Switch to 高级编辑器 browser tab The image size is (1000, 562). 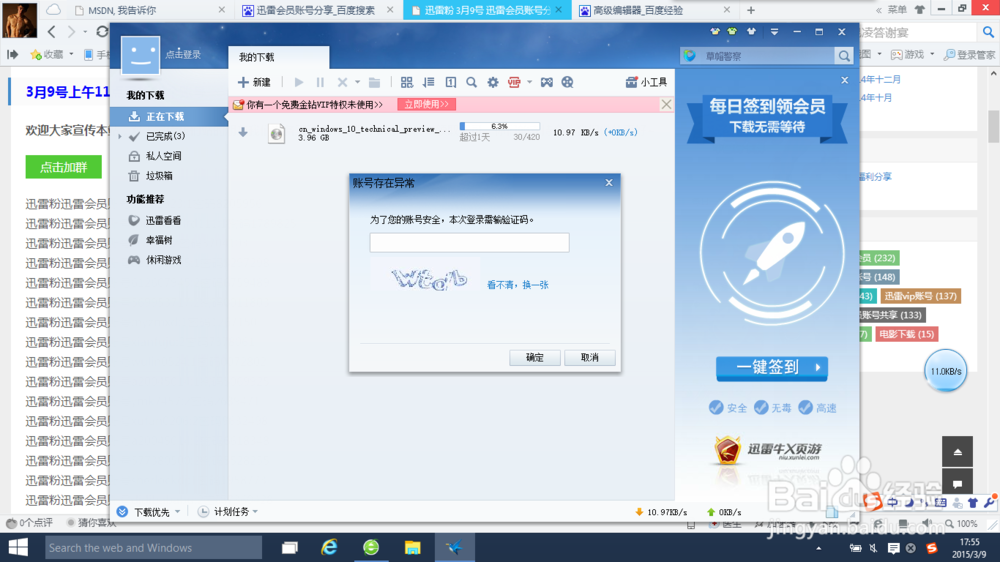(653, 10)
